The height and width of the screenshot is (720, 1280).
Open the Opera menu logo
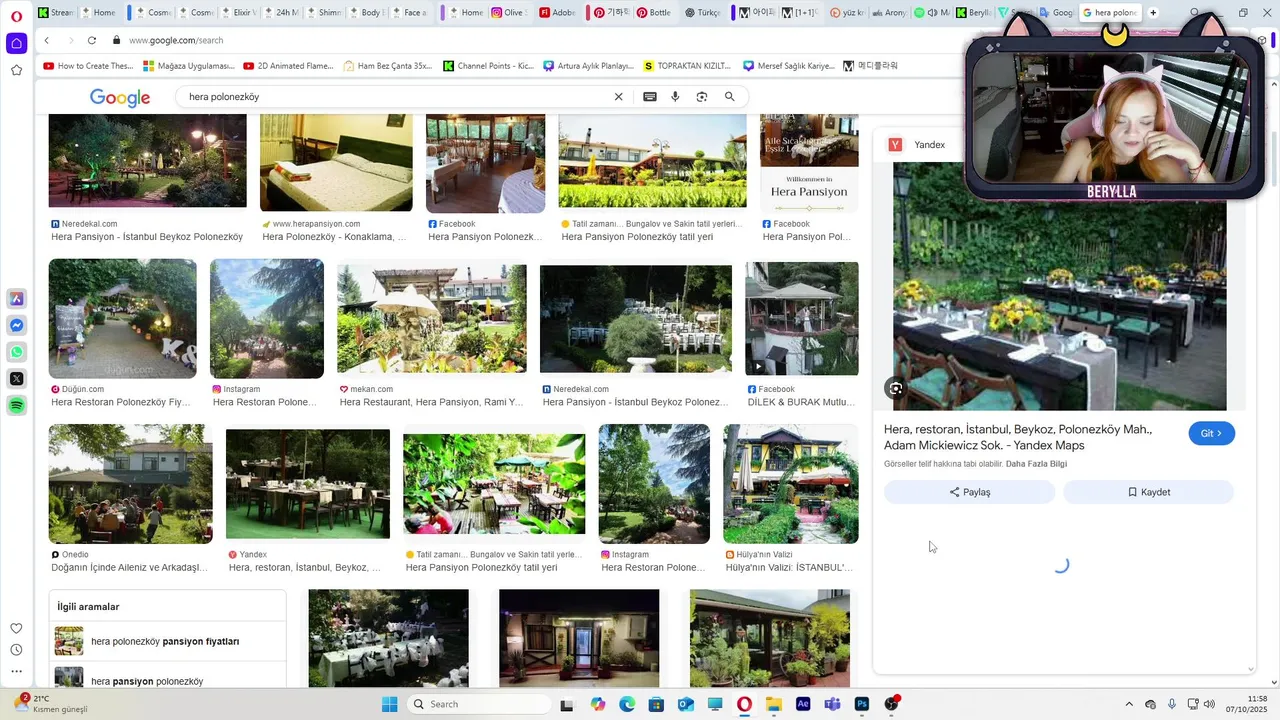coord(16,15)
